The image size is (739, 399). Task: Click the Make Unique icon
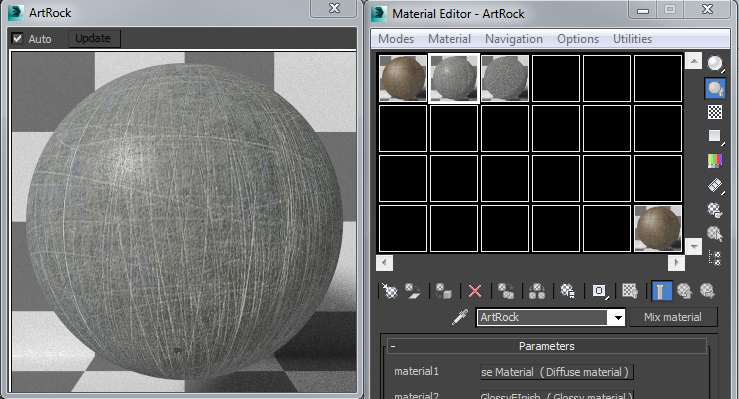[x=536, y=291]
